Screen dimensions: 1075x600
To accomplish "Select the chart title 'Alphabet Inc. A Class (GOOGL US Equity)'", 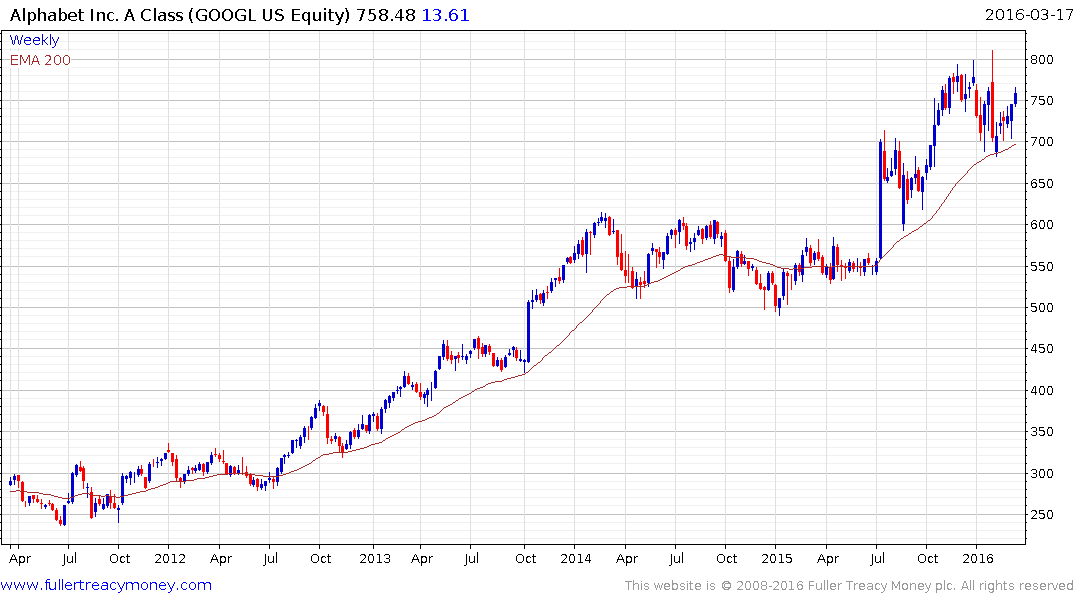I will (180, 15).
